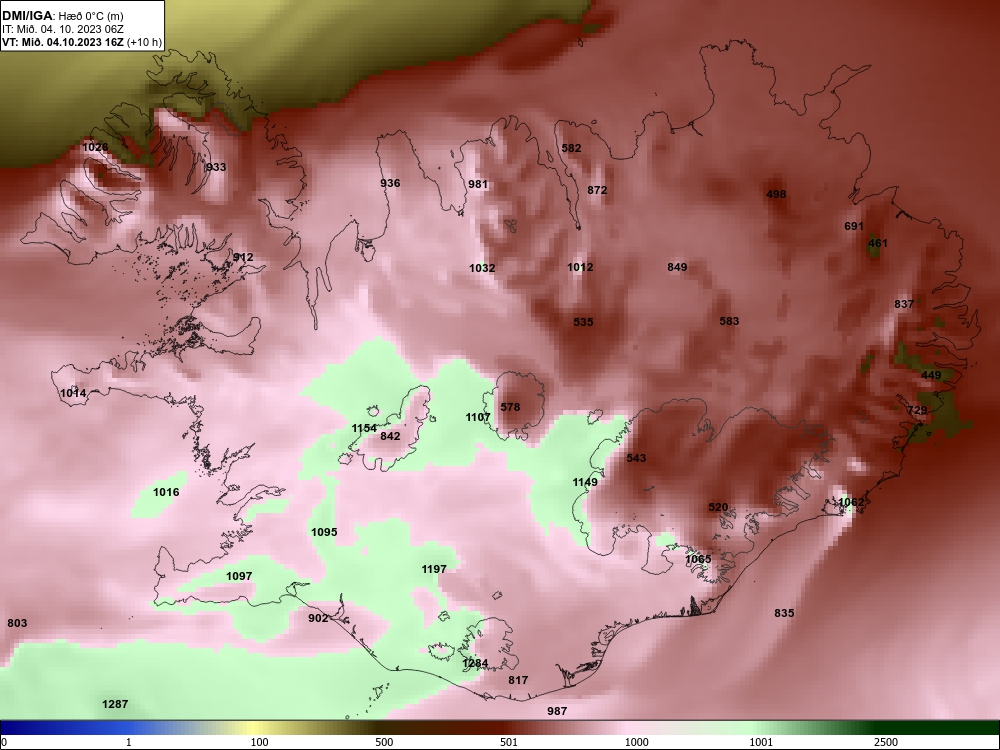Click the map value 1095
1000x750 pixels.
click(x=324, y=533)
